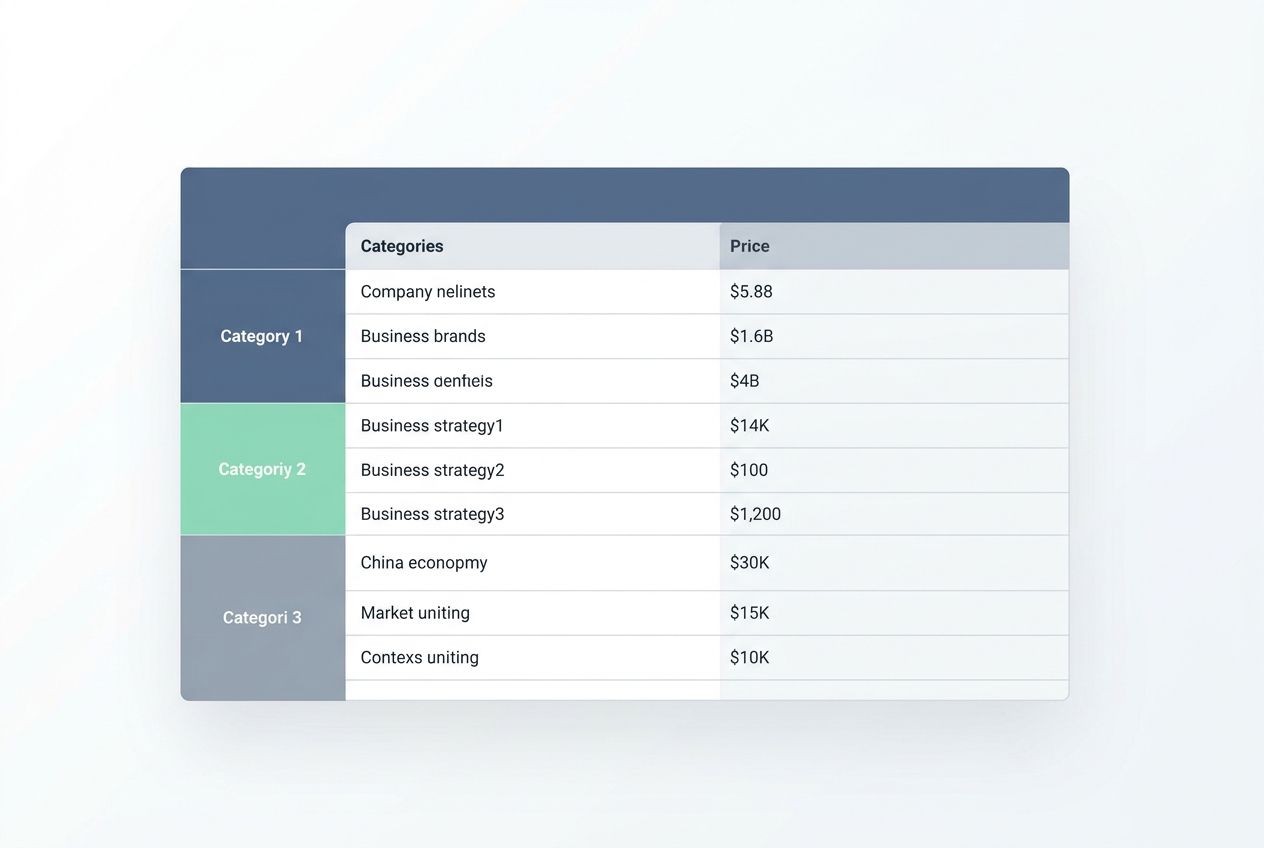The image size is (1264, 848).
Task: Select the $5.88 price cell
Action: (750, 291)
